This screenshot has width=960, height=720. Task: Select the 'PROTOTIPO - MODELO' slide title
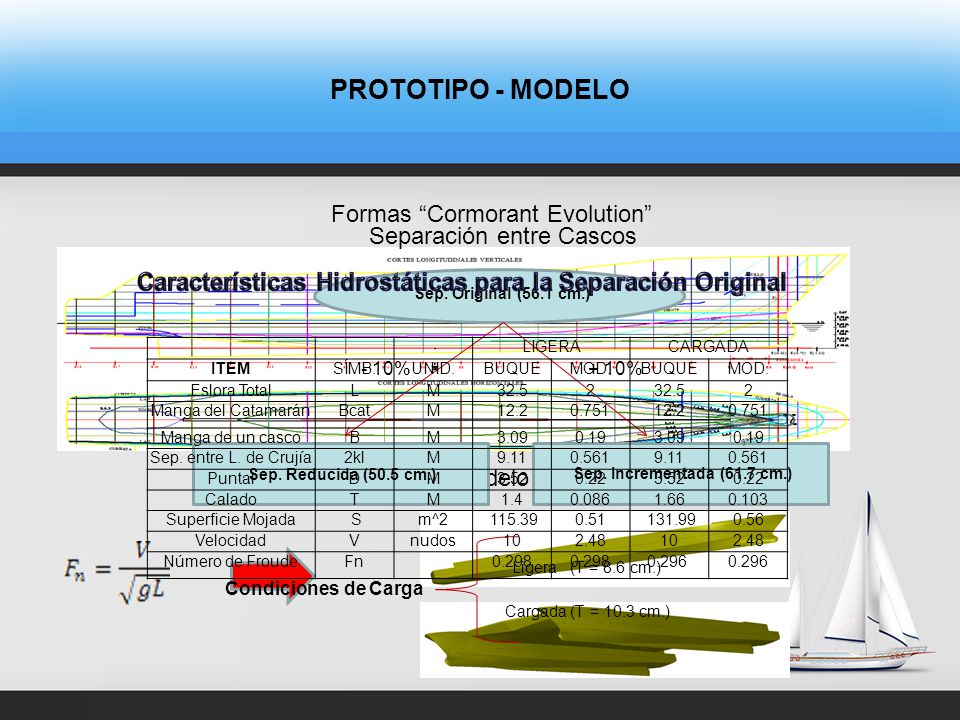click(480, 89)
